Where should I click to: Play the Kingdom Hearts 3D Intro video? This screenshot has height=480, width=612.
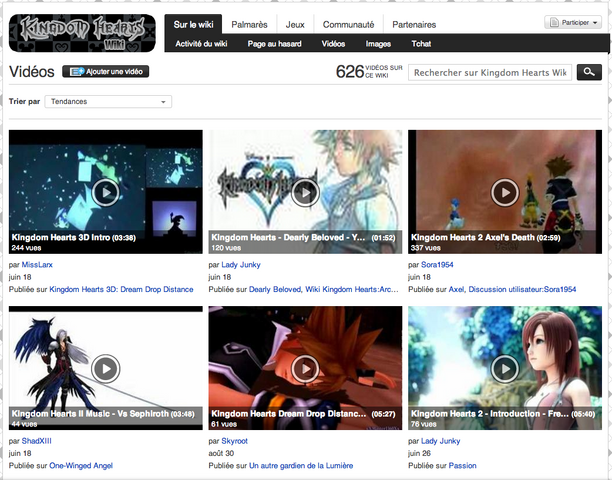pyautogui.click(x=106, y=192)
